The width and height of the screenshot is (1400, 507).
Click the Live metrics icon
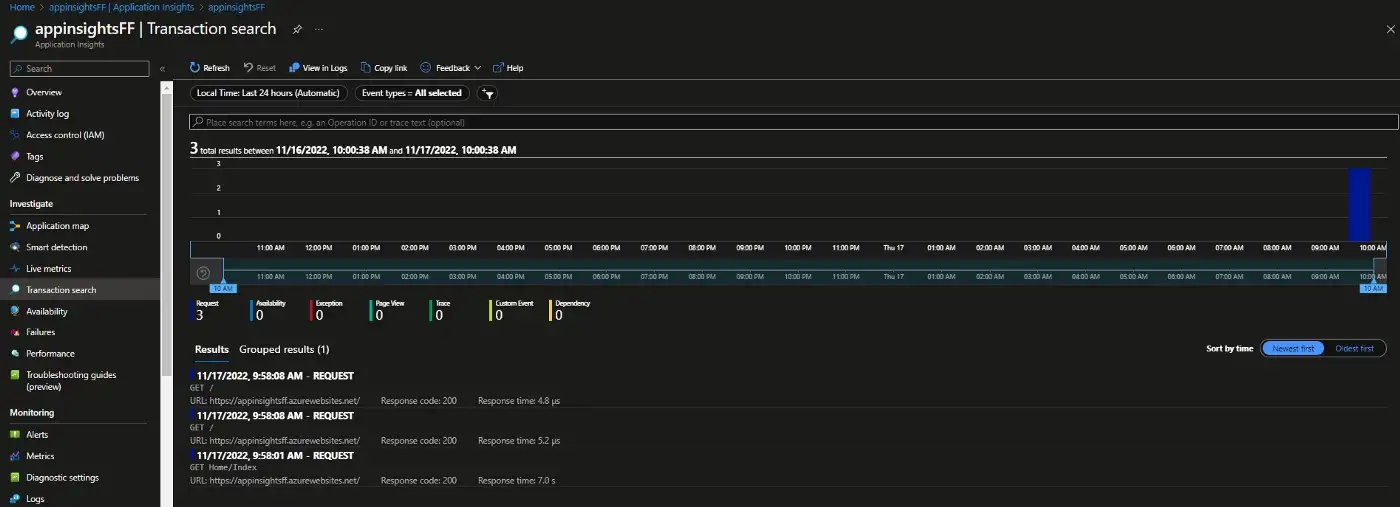coord(15,269)
